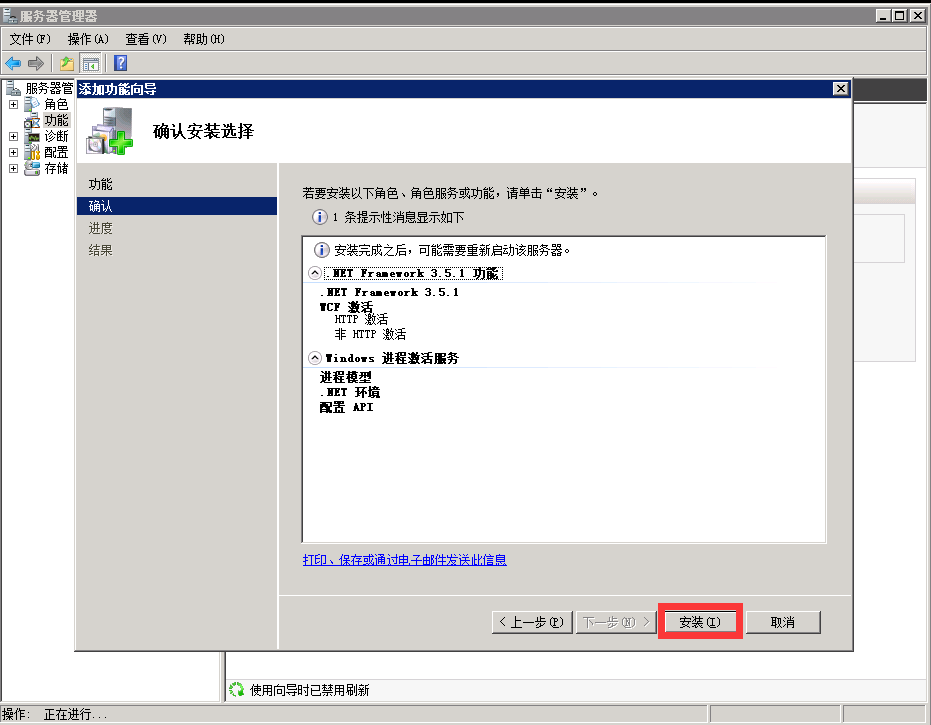Click the 安装完成之后 restart notice info icon

[322, 250]
